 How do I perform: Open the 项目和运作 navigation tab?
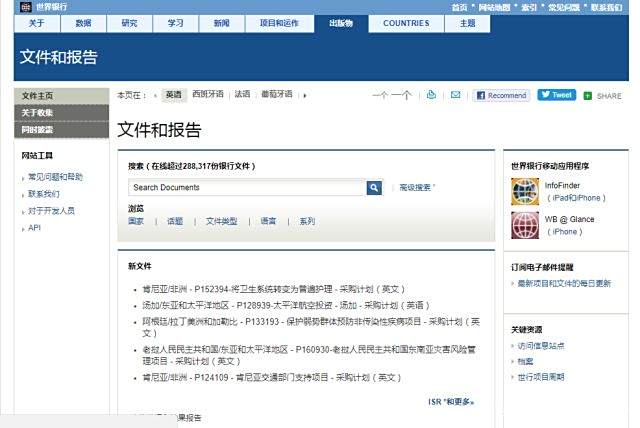coord(280,23)
